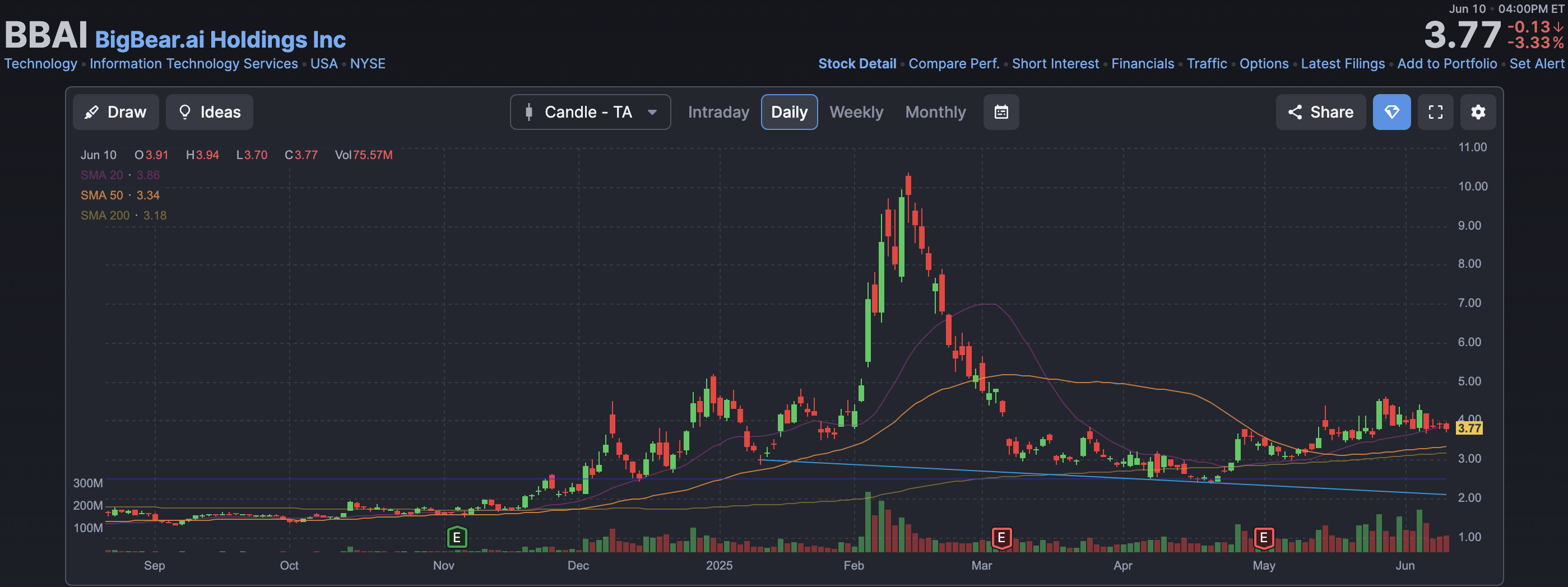The width and height of the screenshot is (1568, 587).
Task: Open the Financials link
Action: [1143, 64]
